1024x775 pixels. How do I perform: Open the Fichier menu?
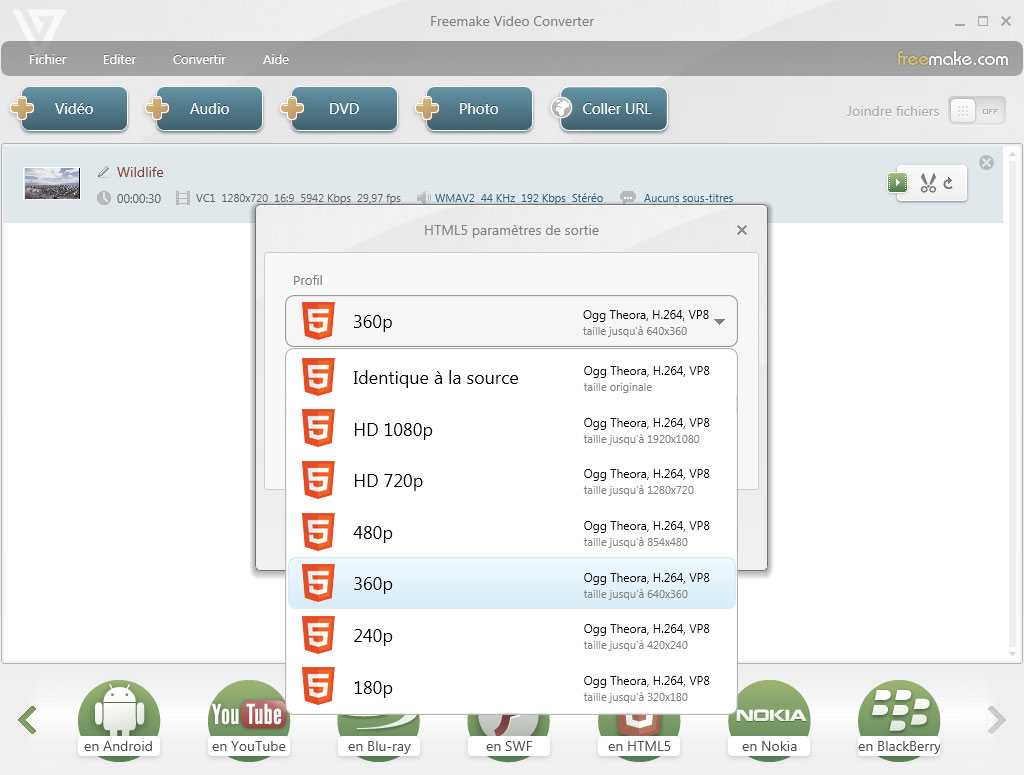pyautogui.click(x=48, y=60)
